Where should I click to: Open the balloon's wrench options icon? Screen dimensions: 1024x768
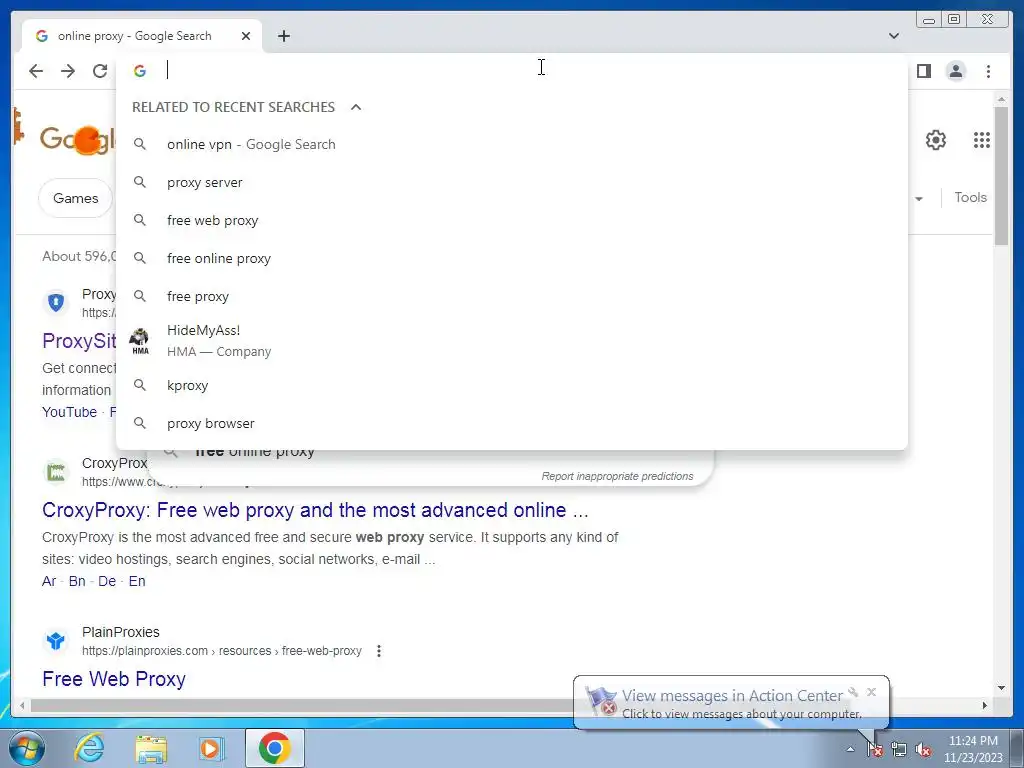click(853, 692)
